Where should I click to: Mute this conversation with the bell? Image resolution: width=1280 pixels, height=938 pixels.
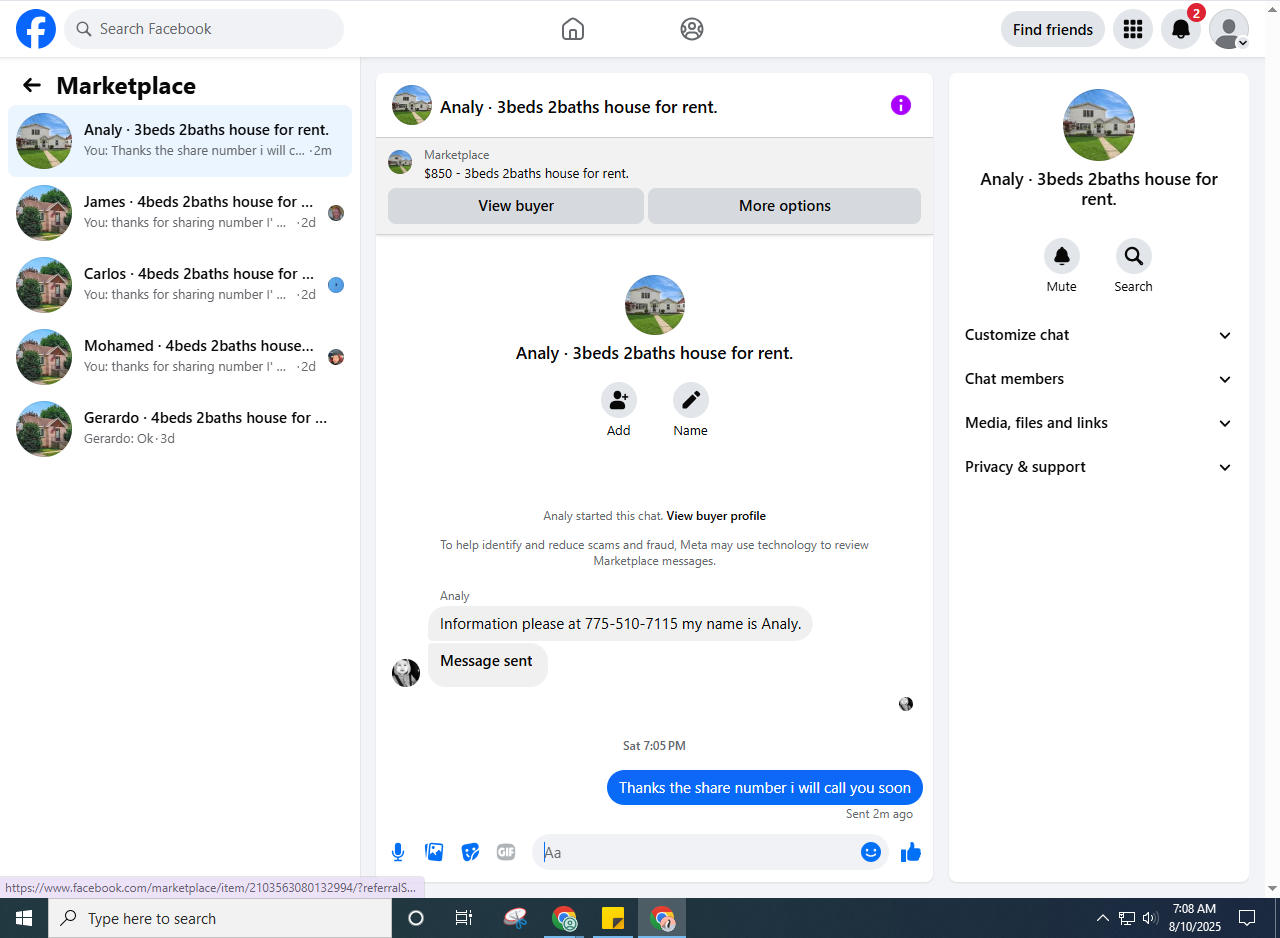[x=1062, y=256]
